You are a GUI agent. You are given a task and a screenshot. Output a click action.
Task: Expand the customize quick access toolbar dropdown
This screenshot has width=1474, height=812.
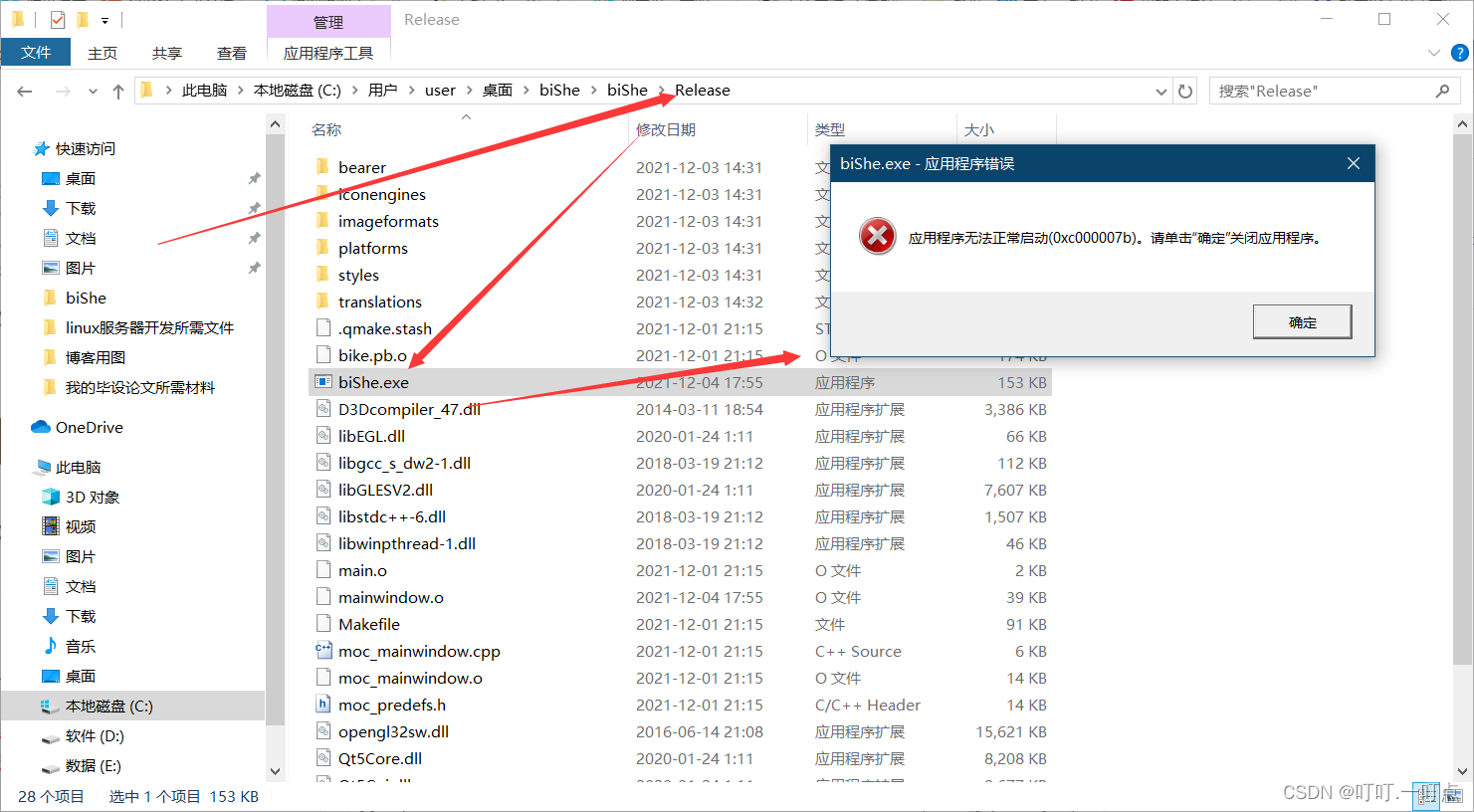(x=105, y=20)
